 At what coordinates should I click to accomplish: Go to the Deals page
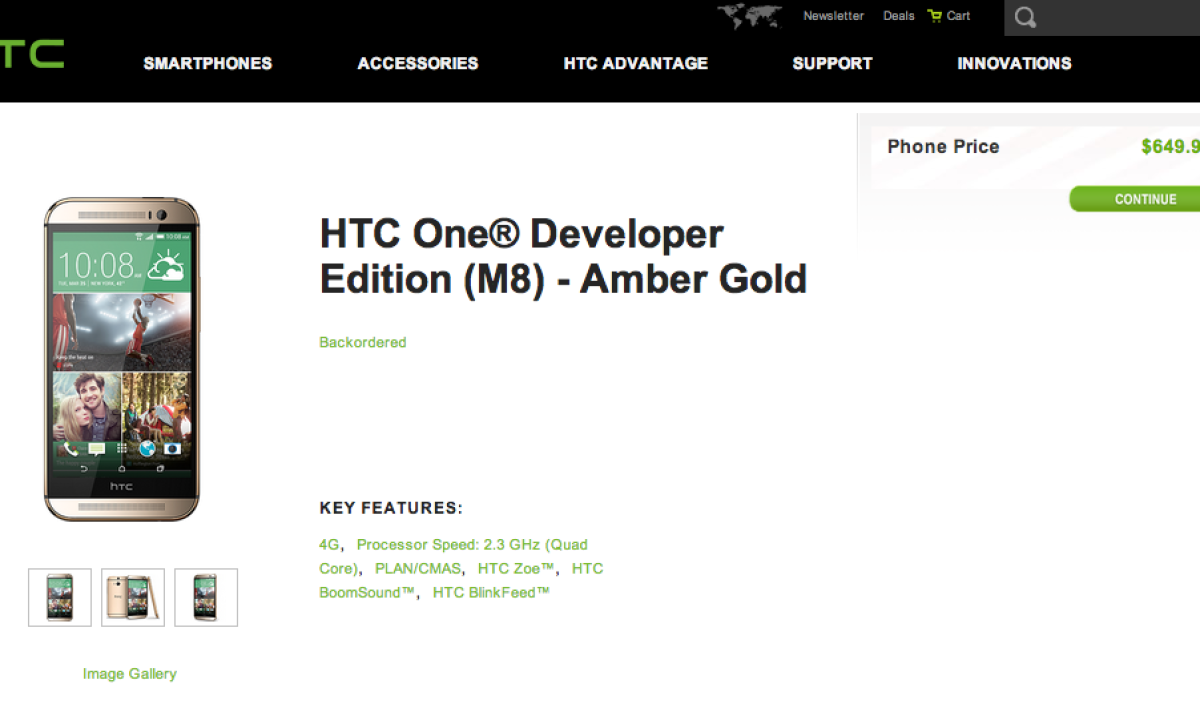(898, 16)
